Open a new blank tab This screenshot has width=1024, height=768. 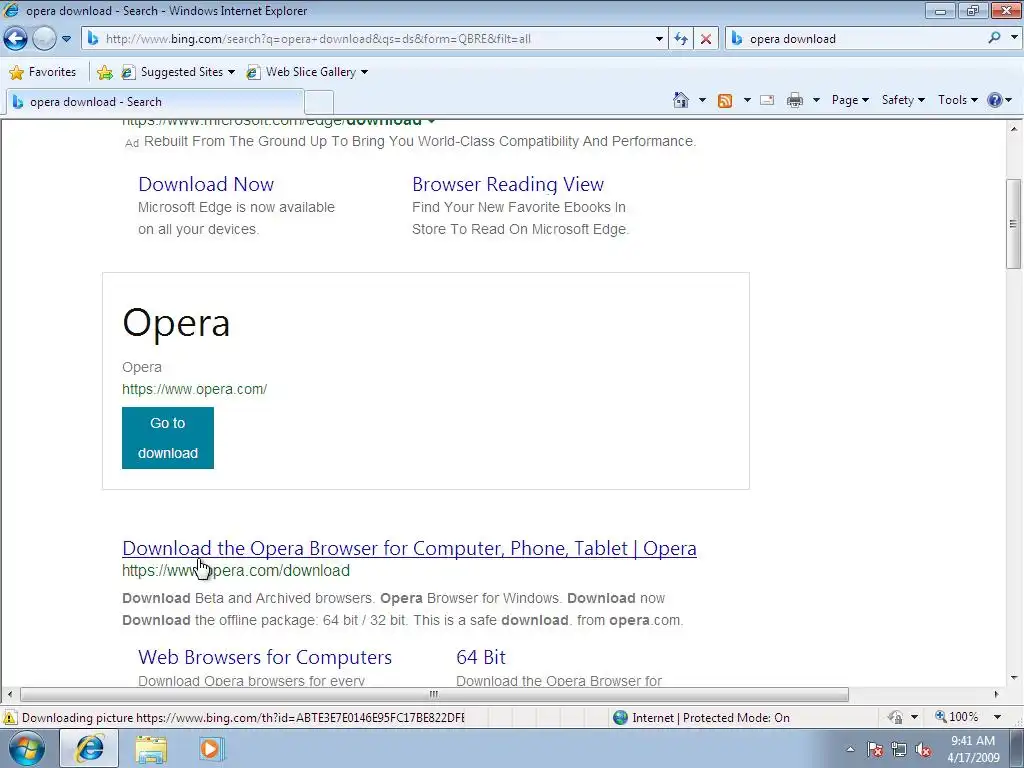tap(319, 103)
